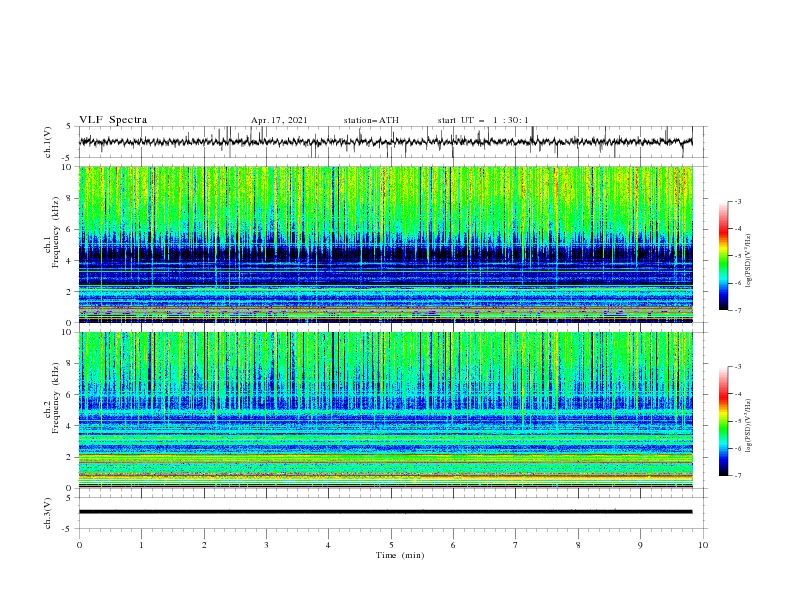The height and width of the screenshot is (612, 792).
Task: Click the ch.2 frequency tick label 6
Action: pos(69,395)
